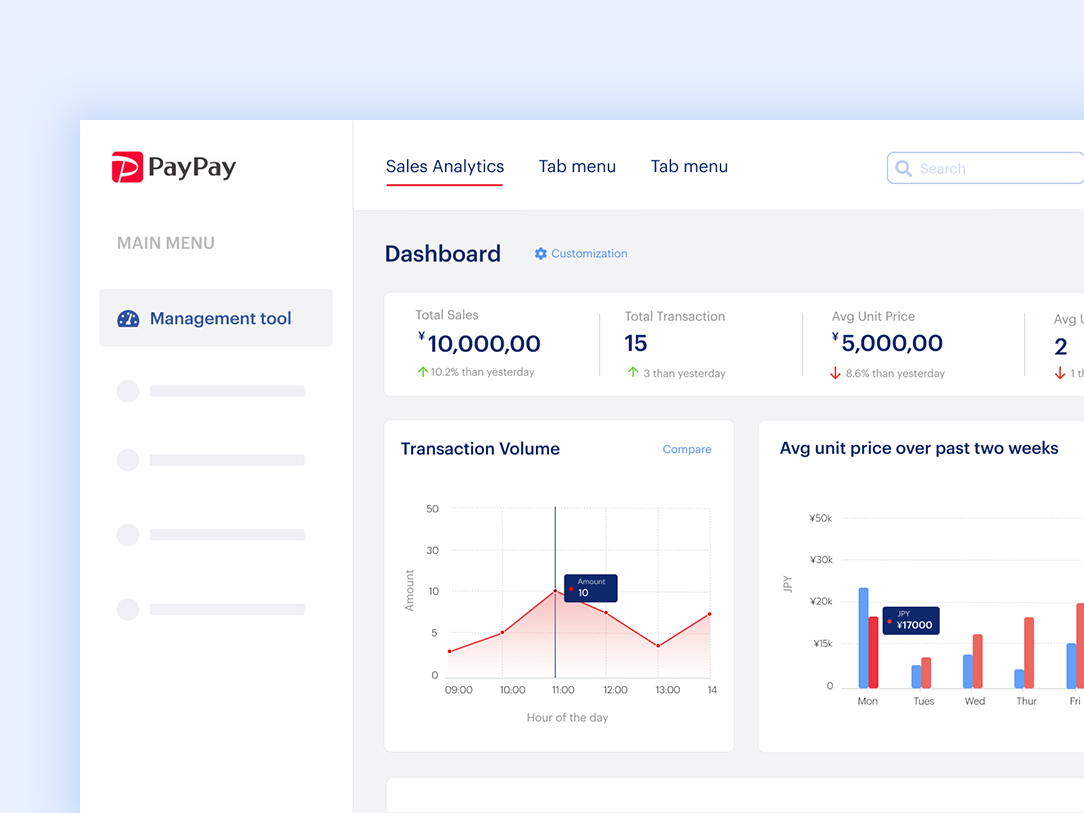This screenshot has height=813, width=1084.
Task: Click the Customization gear icon
Action: 540,253
